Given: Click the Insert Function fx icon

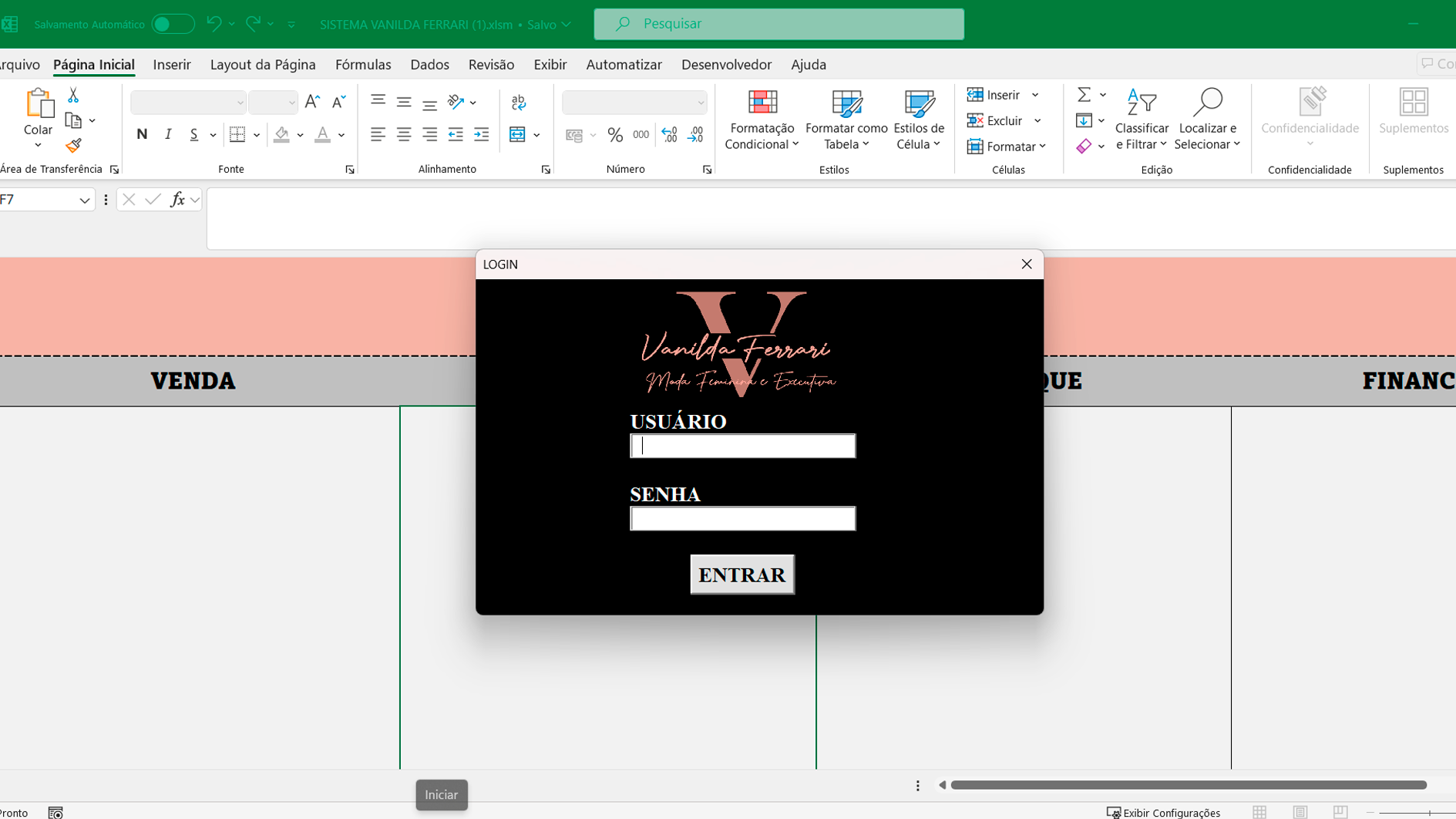Looking at the screenshot, I should [177, 200].
